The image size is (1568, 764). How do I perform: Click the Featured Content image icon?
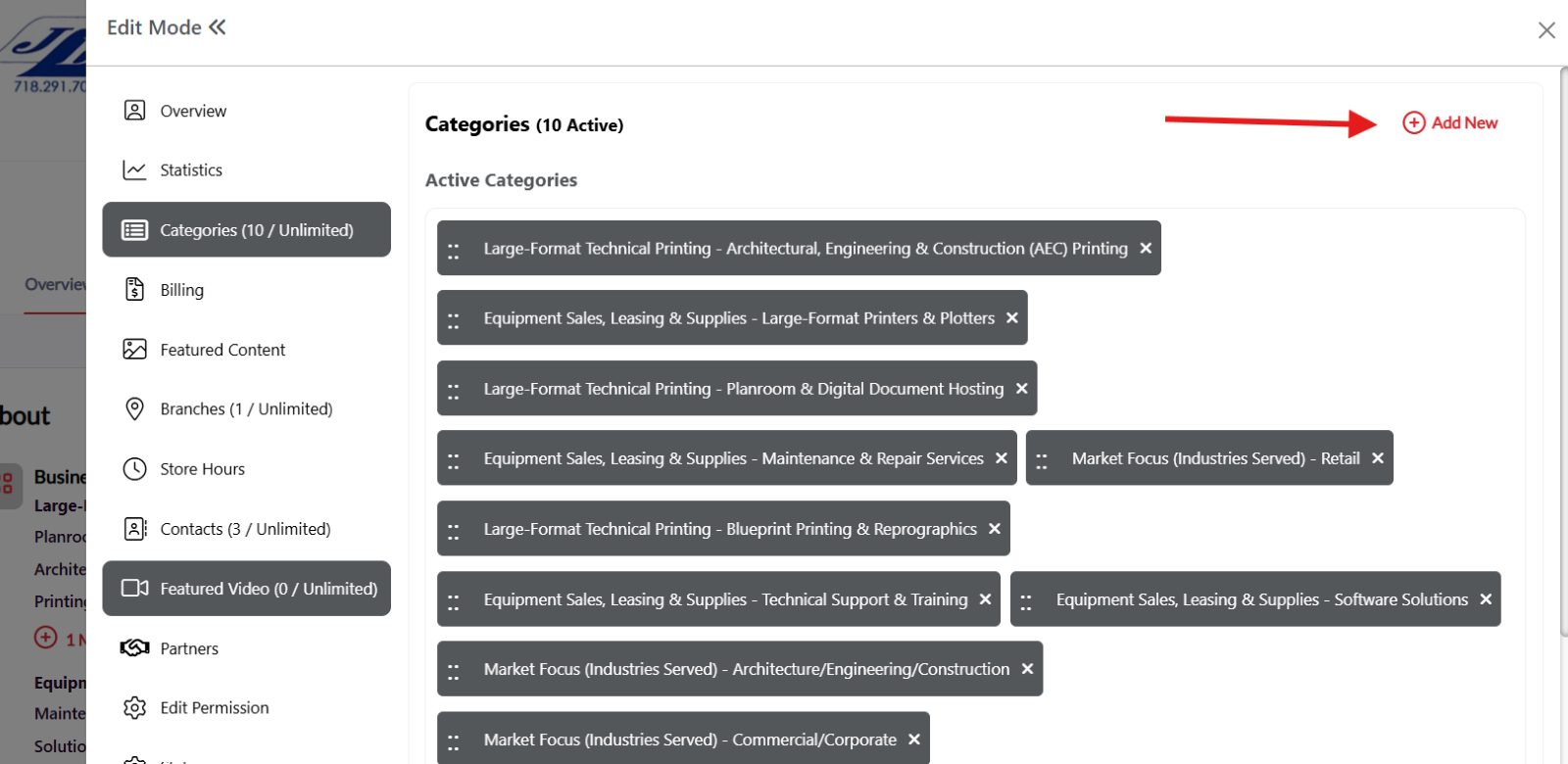(x=135, y=350)
